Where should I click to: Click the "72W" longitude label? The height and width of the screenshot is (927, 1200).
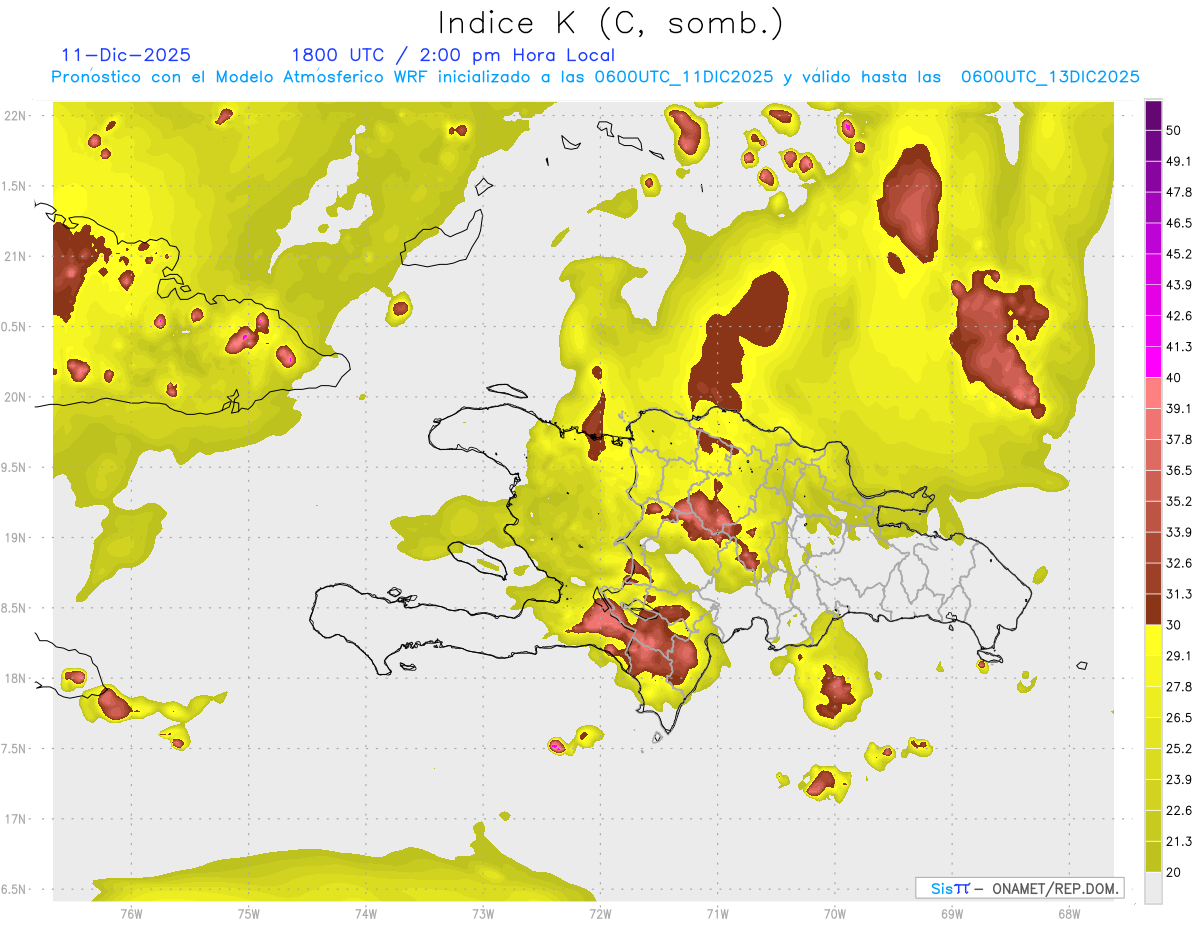click(600, 915)
